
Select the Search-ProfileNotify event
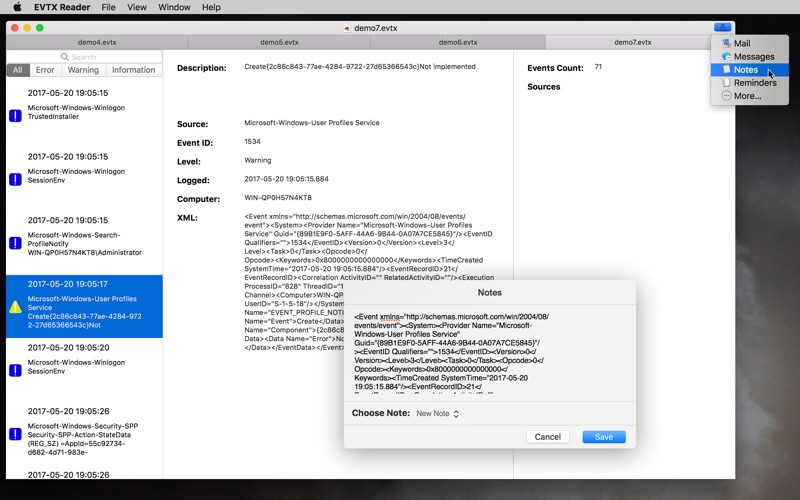84,243
